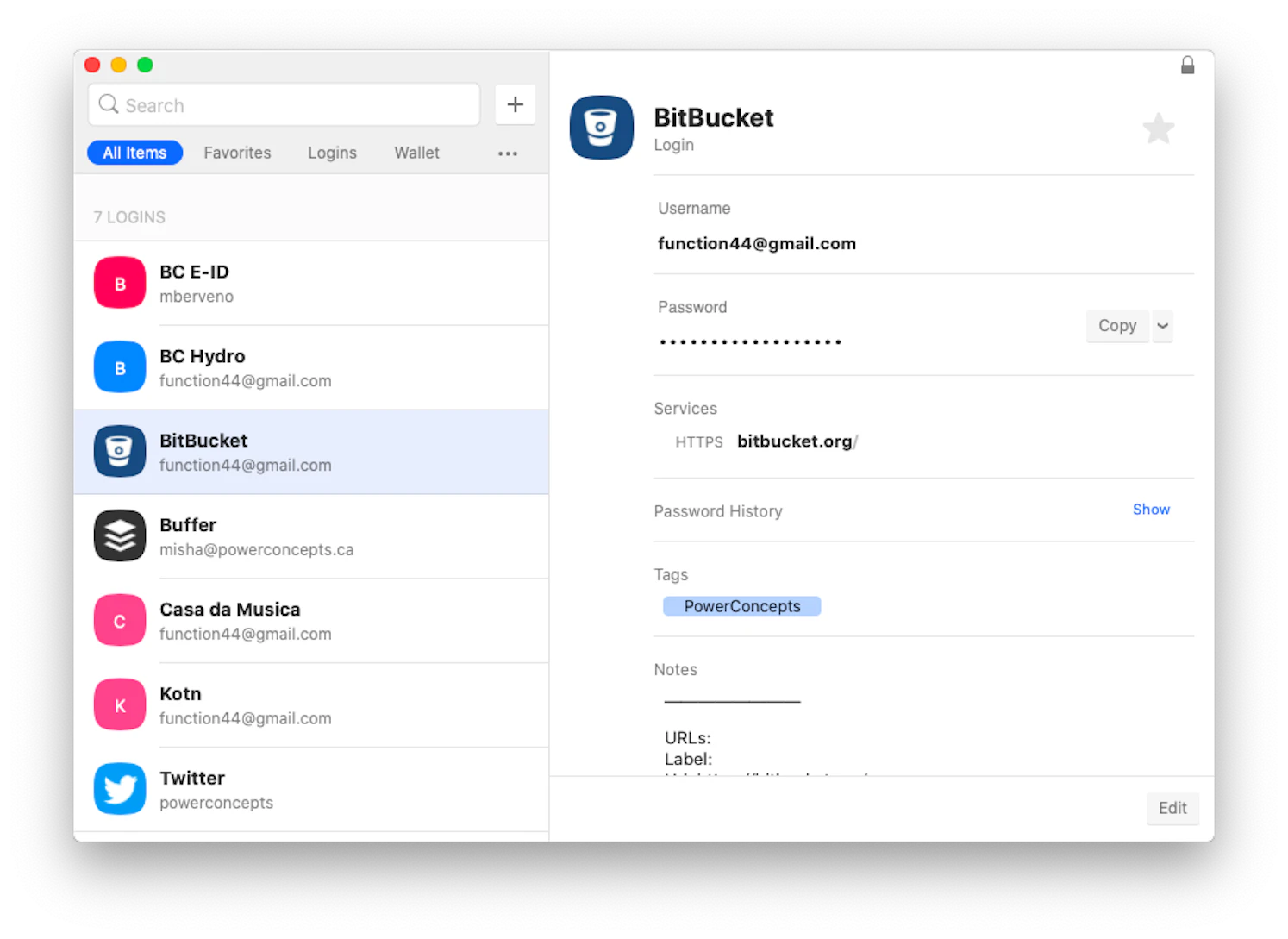Open the bitbucket.org service link
The image size is (1288, 939).
[x=797, y=441]
